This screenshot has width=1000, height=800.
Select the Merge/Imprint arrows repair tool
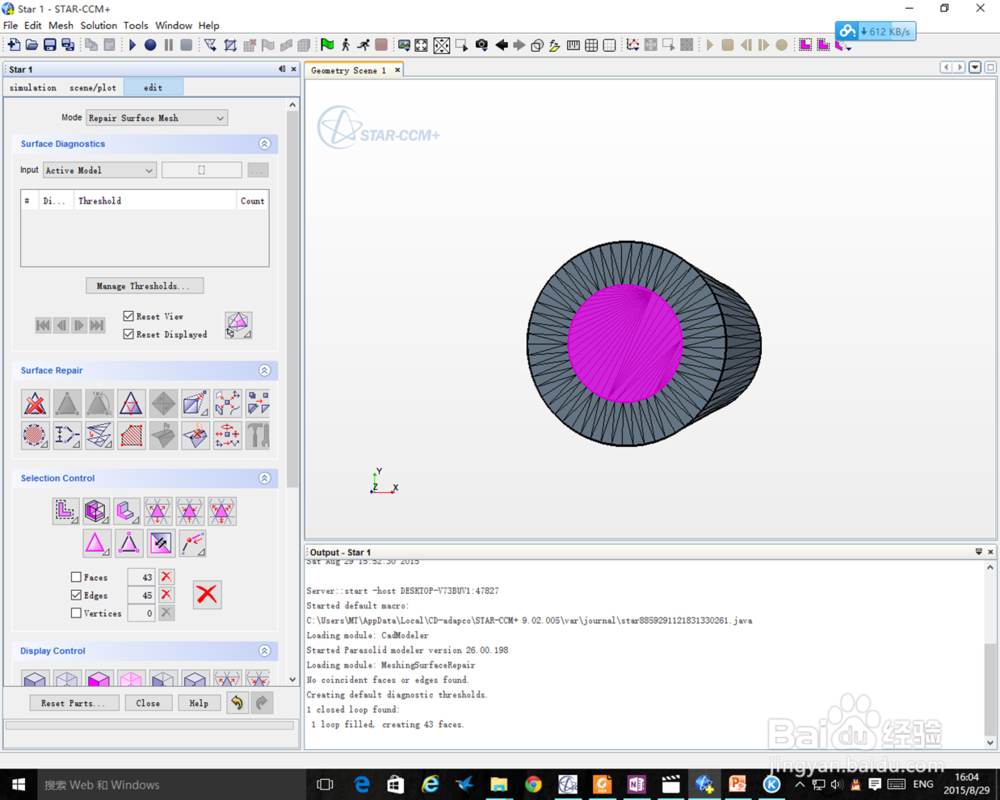coord(227,435)
